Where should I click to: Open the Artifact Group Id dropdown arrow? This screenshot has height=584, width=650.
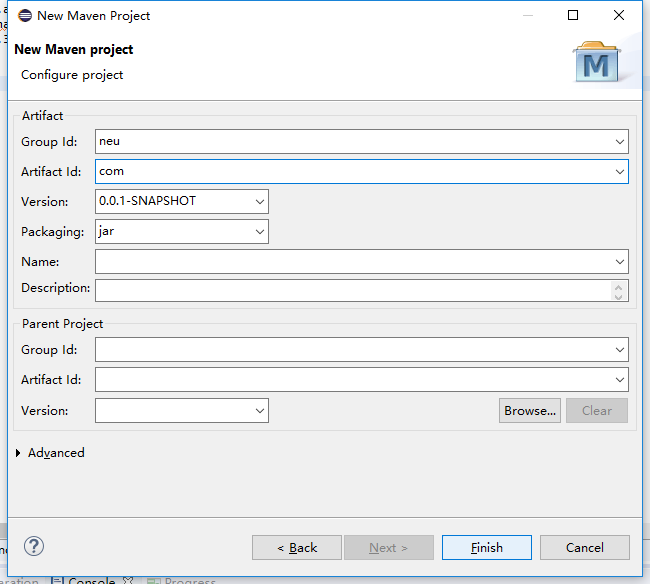pyautogui.click(x=620, y=142)
